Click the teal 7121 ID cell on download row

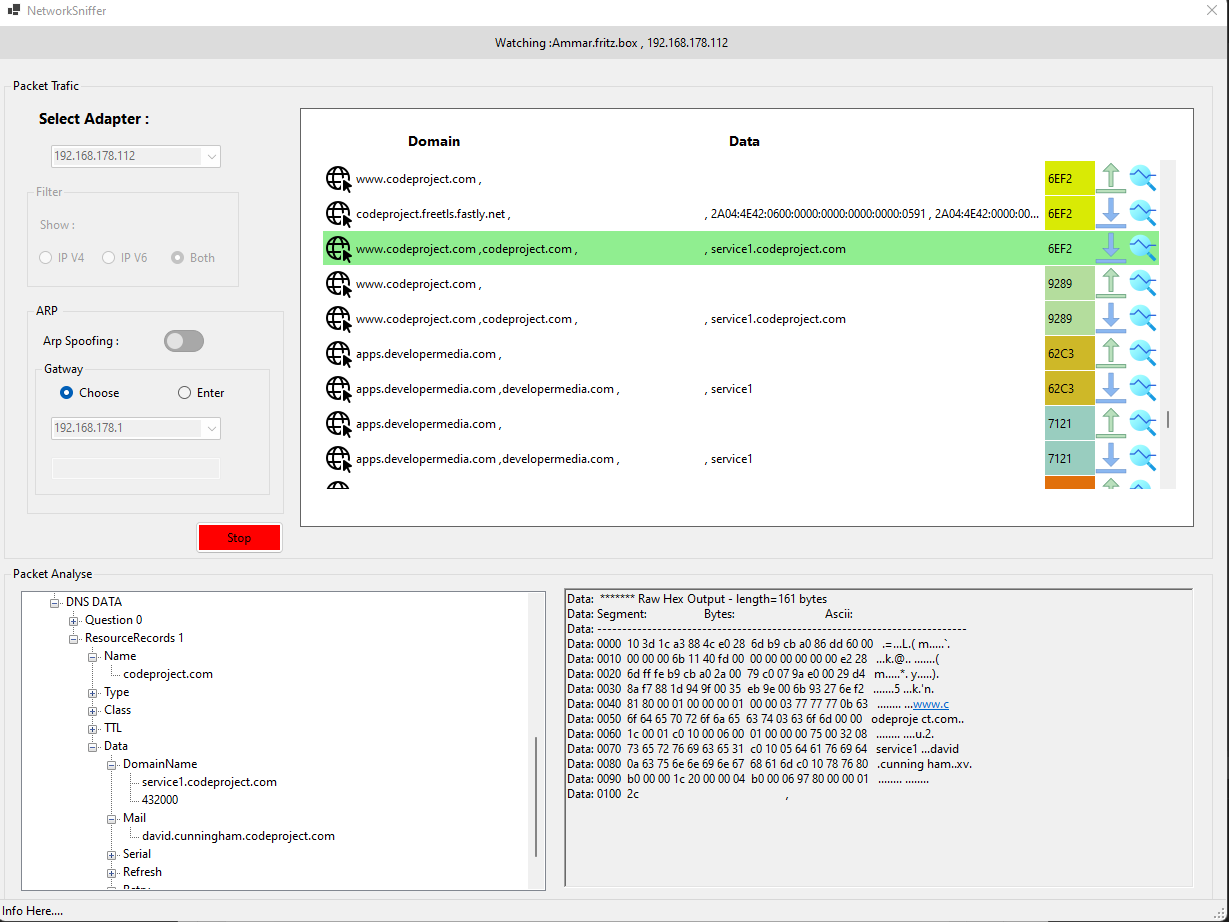tap(1070, 458)
